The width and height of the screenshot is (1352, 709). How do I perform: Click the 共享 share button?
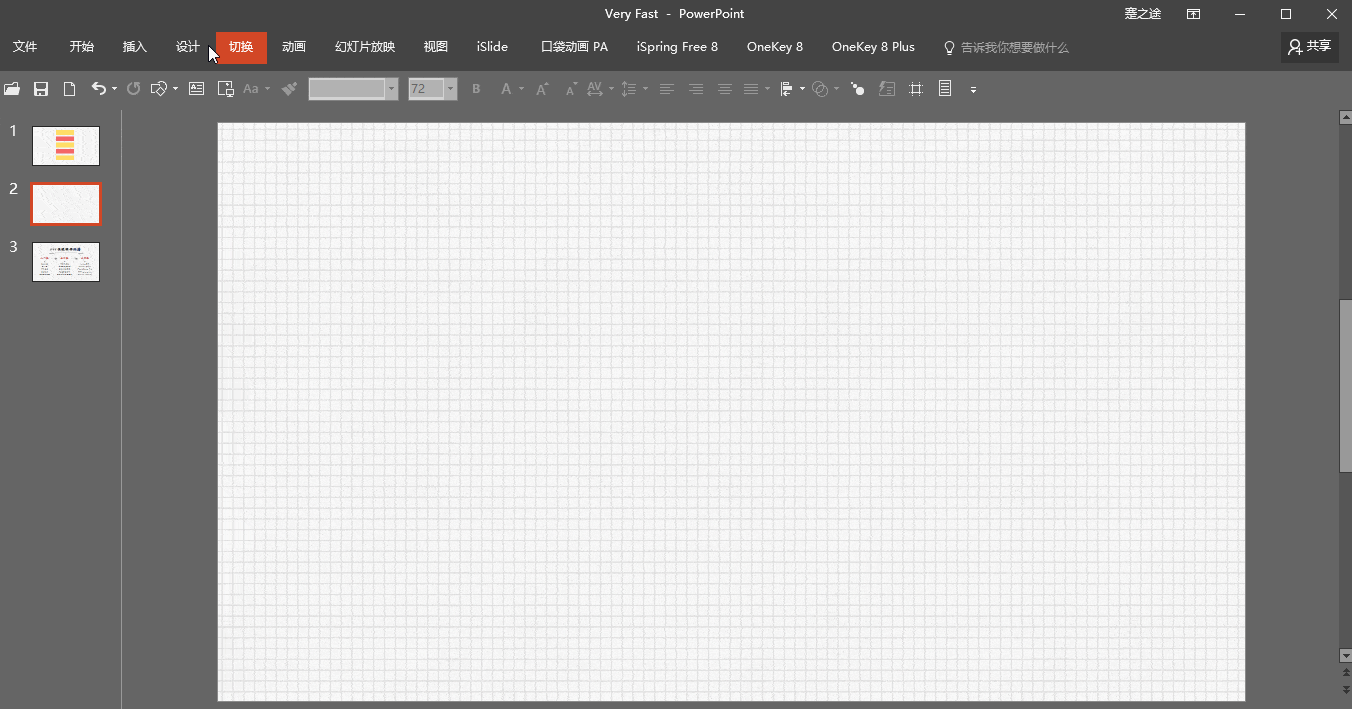pyautogui.click(x=1310, y=46)
